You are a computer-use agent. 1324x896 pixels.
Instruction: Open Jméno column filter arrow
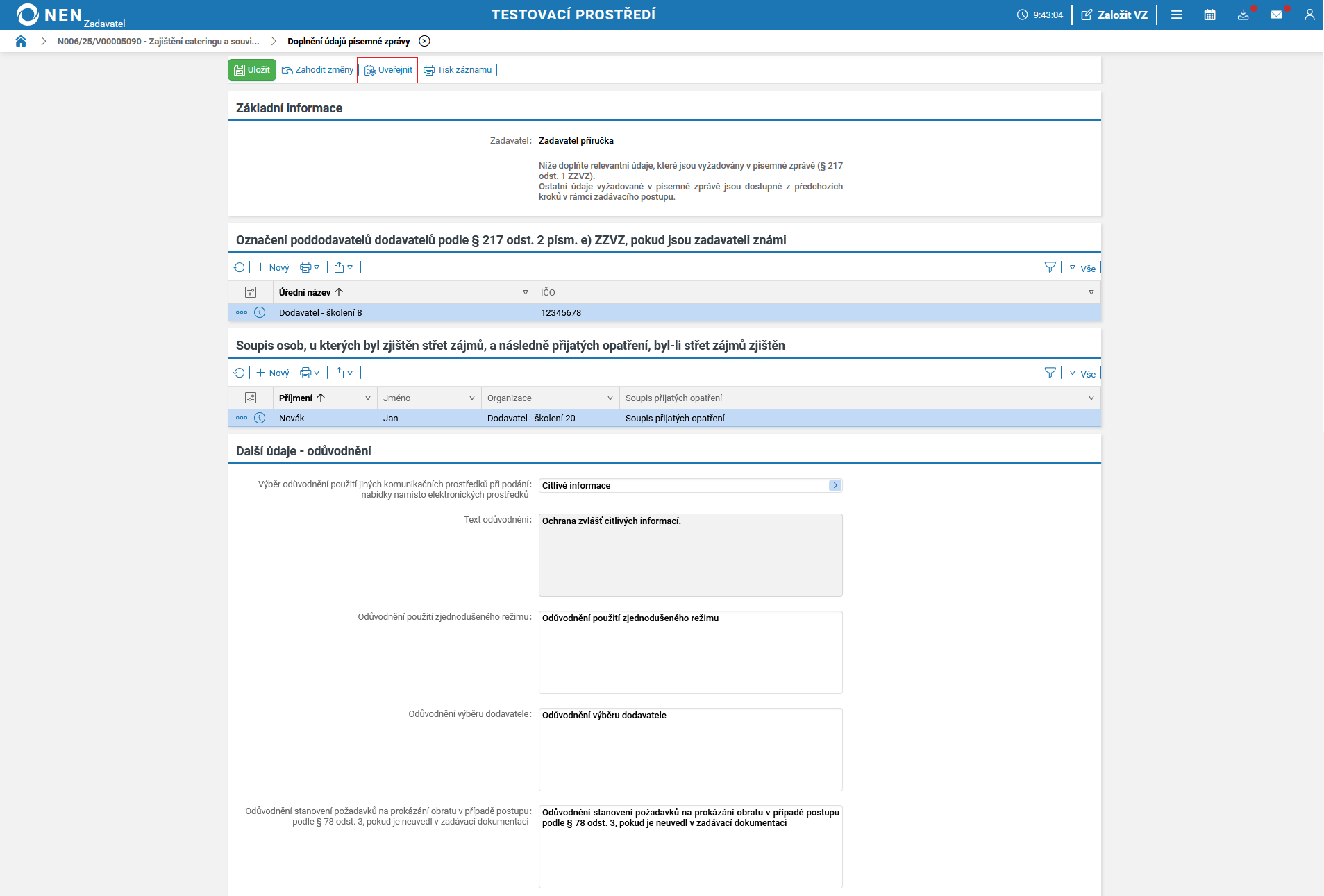[472, 398]
